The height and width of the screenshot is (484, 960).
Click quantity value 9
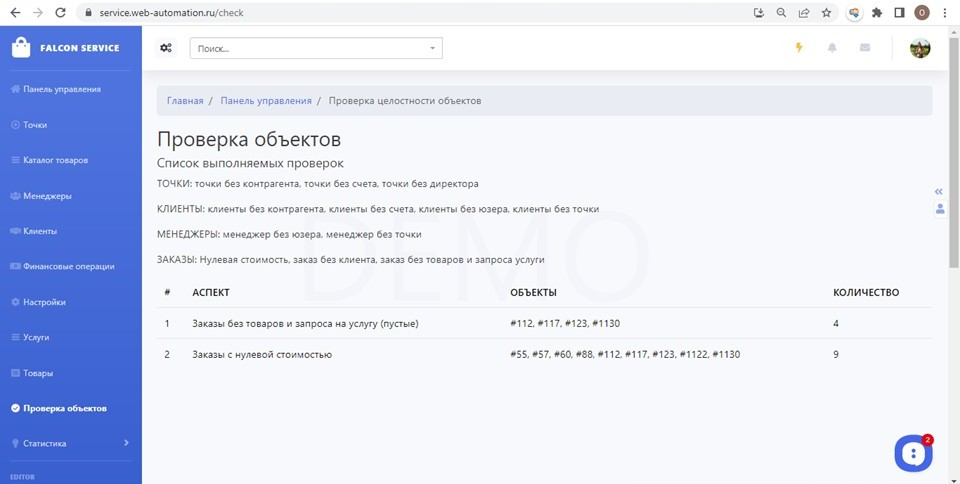[836, 354]
